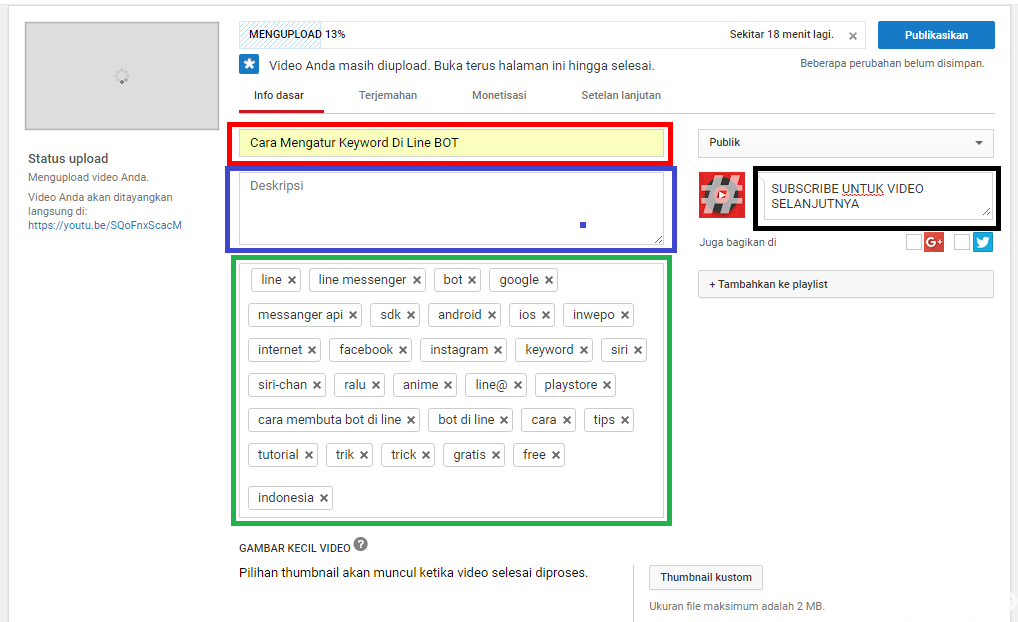
Task: Delete the "playstore" tag
Action: (607, 385)
